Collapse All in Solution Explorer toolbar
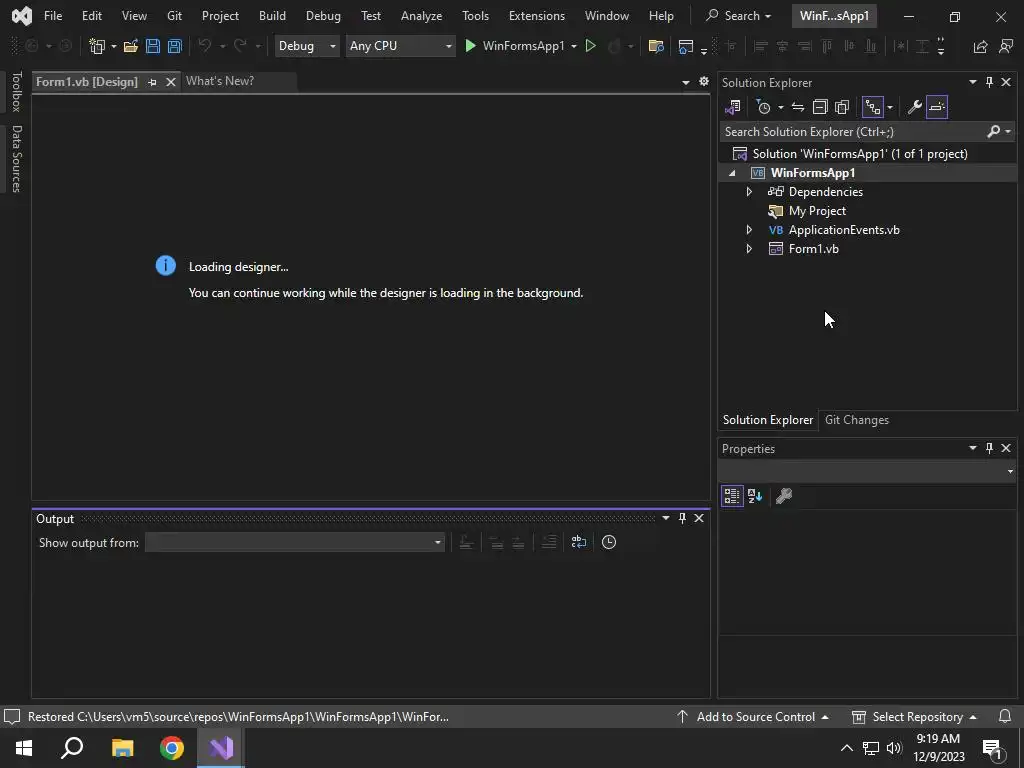1024x768 pixels. (820, 106)
